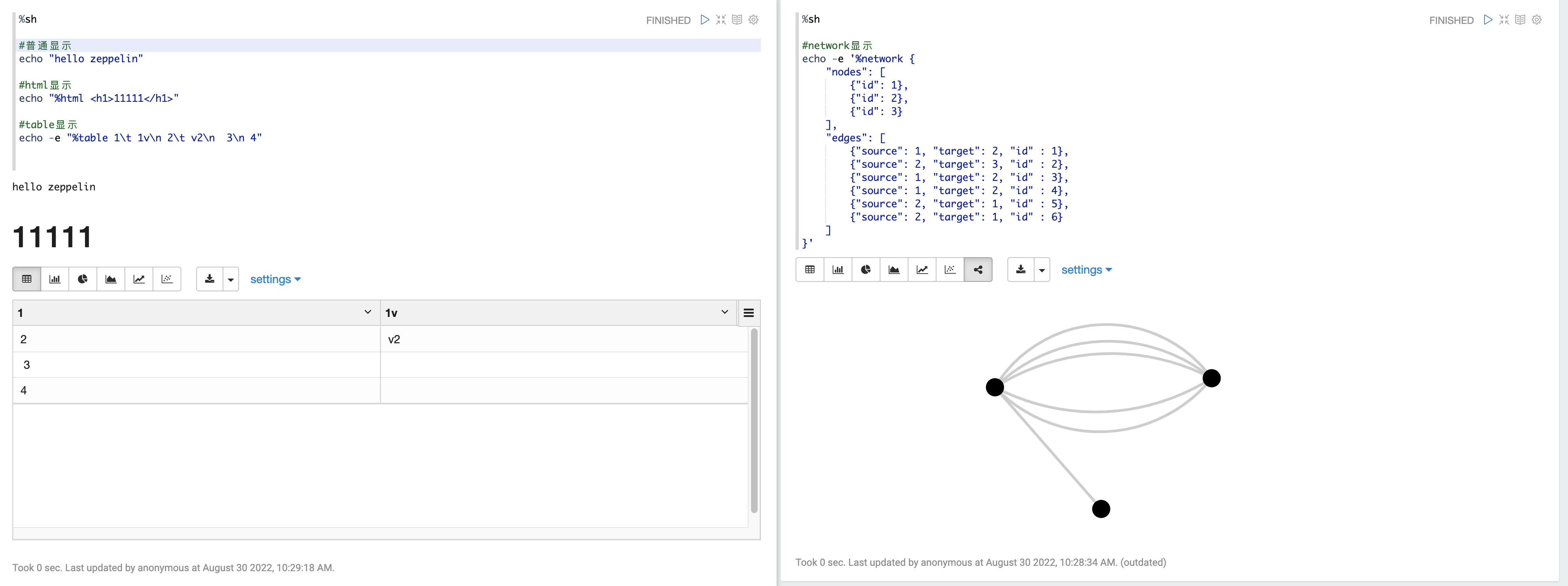Open left paragraph settings gear
This screenshot has height=586, width=1568.
[x=753, y=19]
